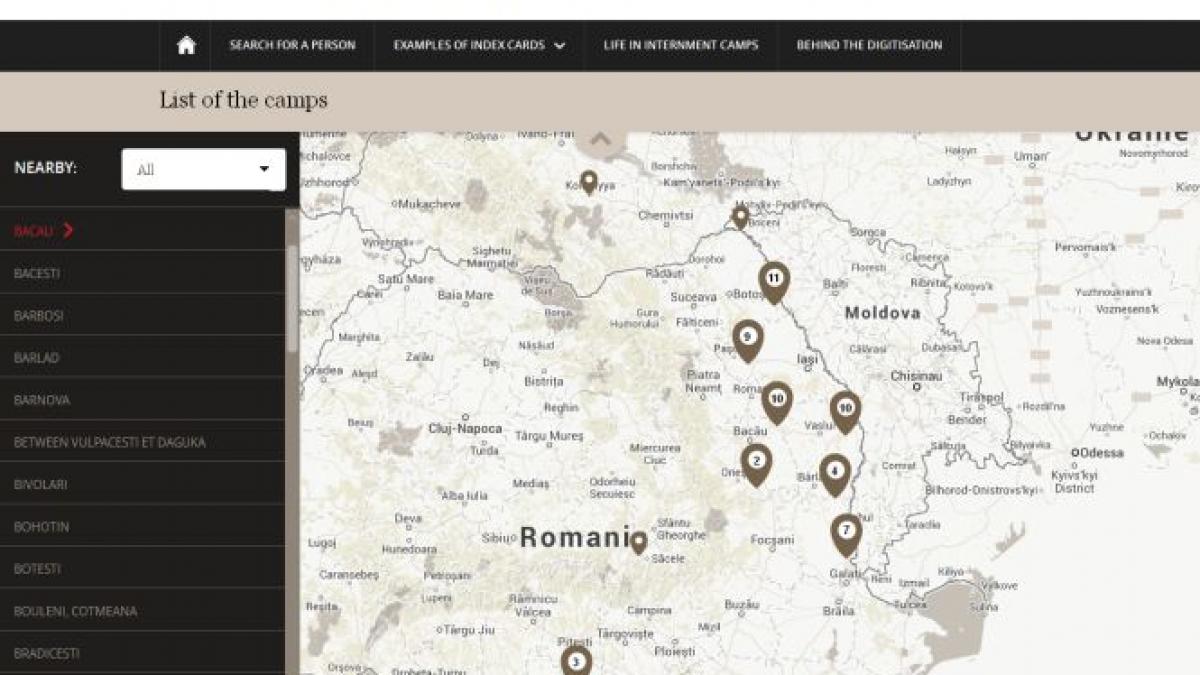Open the marker labeled 10 near Bacau

pyautogui.click(x=777, y=397)
